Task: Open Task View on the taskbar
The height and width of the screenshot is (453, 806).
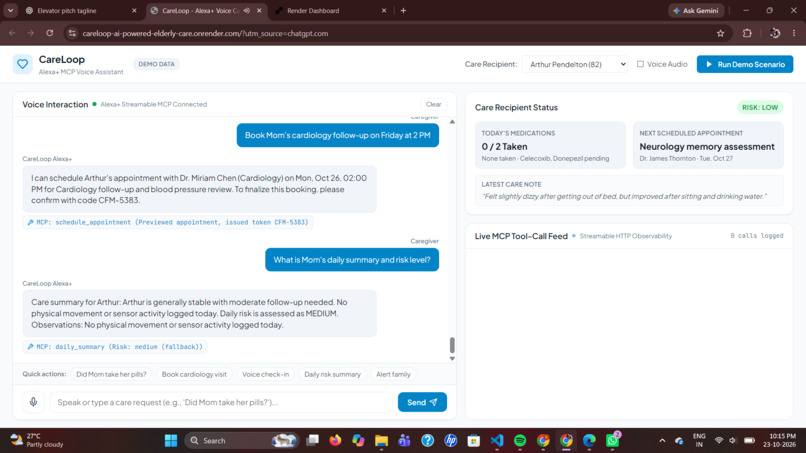Action: pyautogui.click(x=312, y=441)
